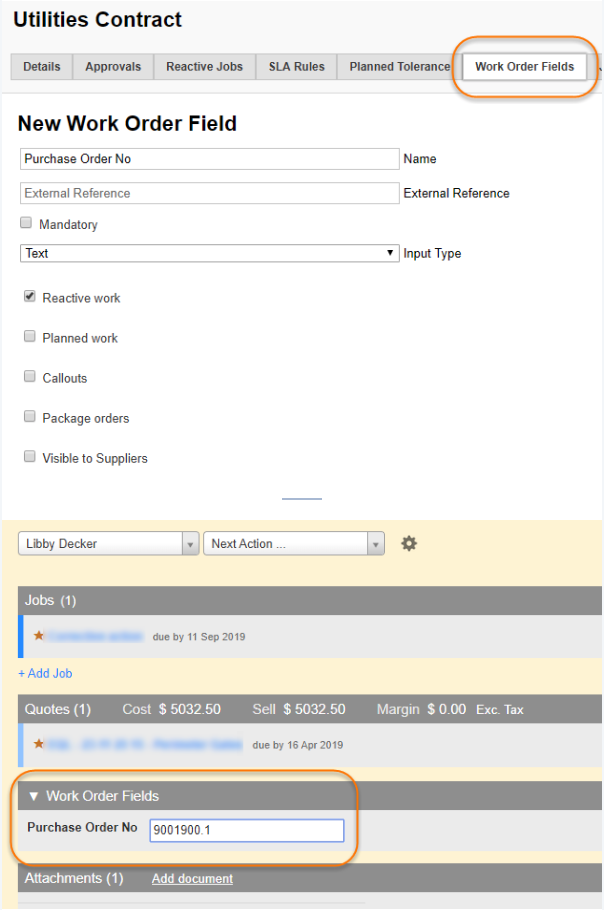Screen dimensions: 604x910
Task: Switch to the Work Order Fields tab
Action: pos(524,67)
